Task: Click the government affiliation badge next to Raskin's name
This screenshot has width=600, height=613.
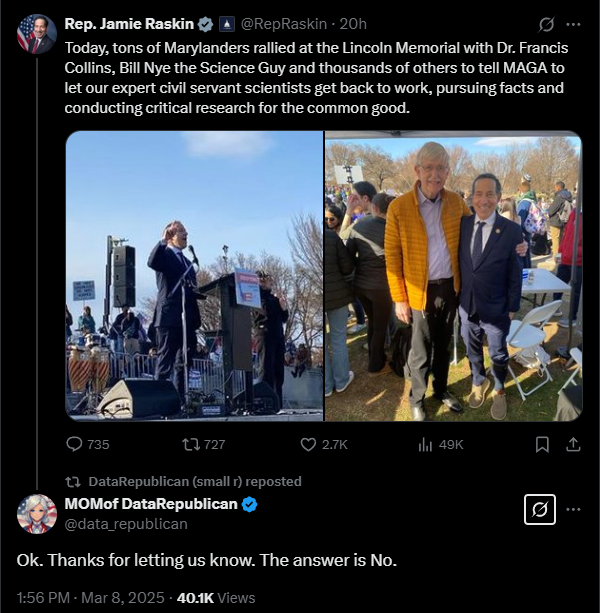Action: (226, 24)
